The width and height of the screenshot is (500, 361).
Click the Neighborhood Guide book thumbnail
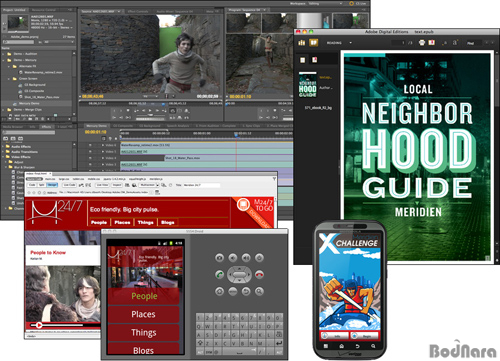[307, 85]
